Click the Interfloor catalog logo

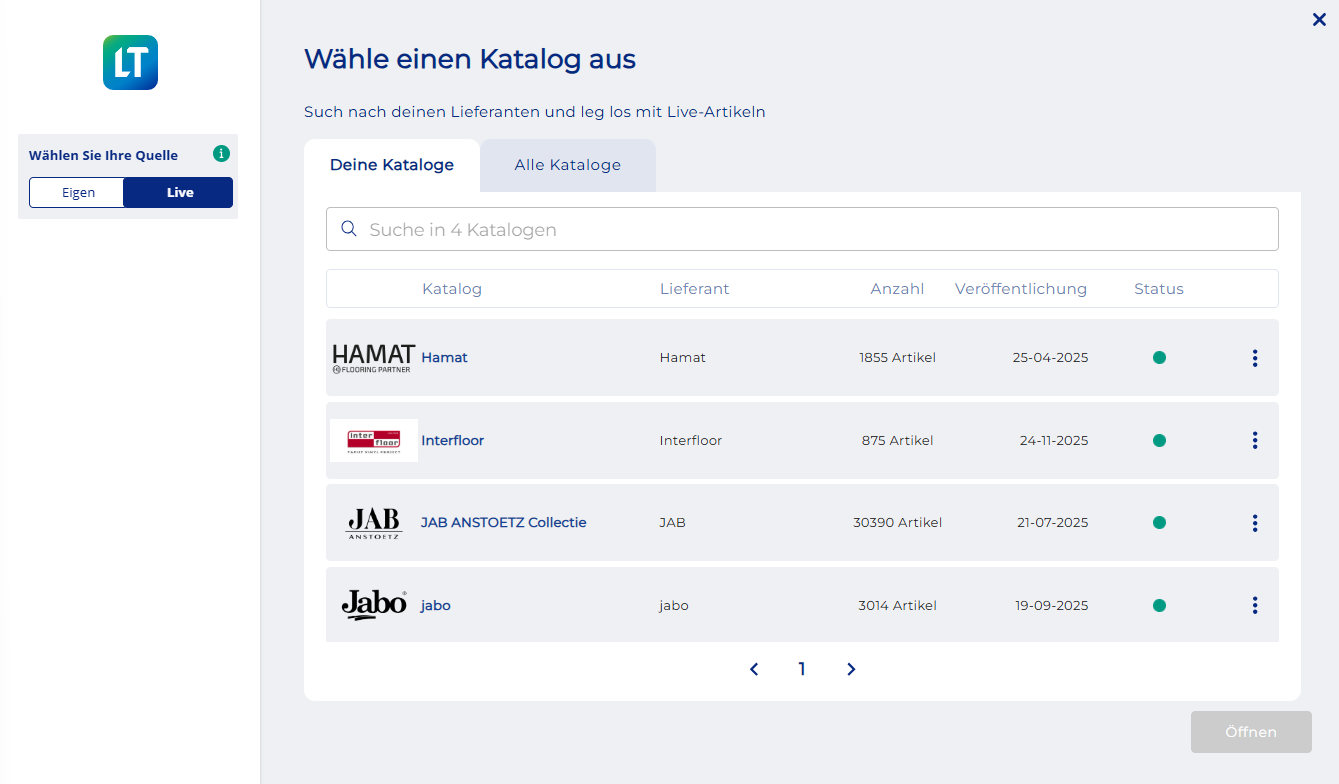click(x=373, y=440)
